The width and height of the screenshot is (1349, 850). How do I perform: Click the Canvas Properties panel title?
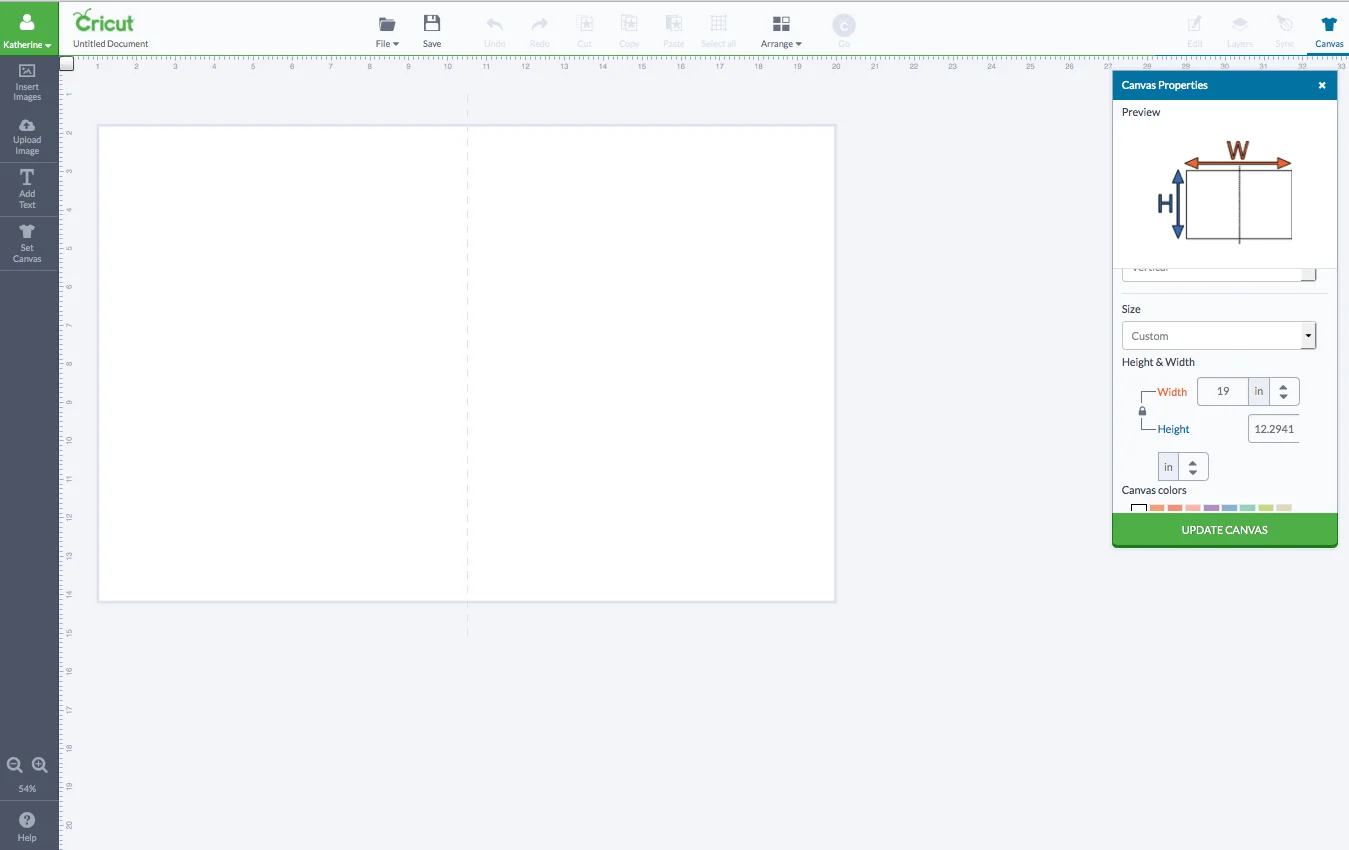1165,86
